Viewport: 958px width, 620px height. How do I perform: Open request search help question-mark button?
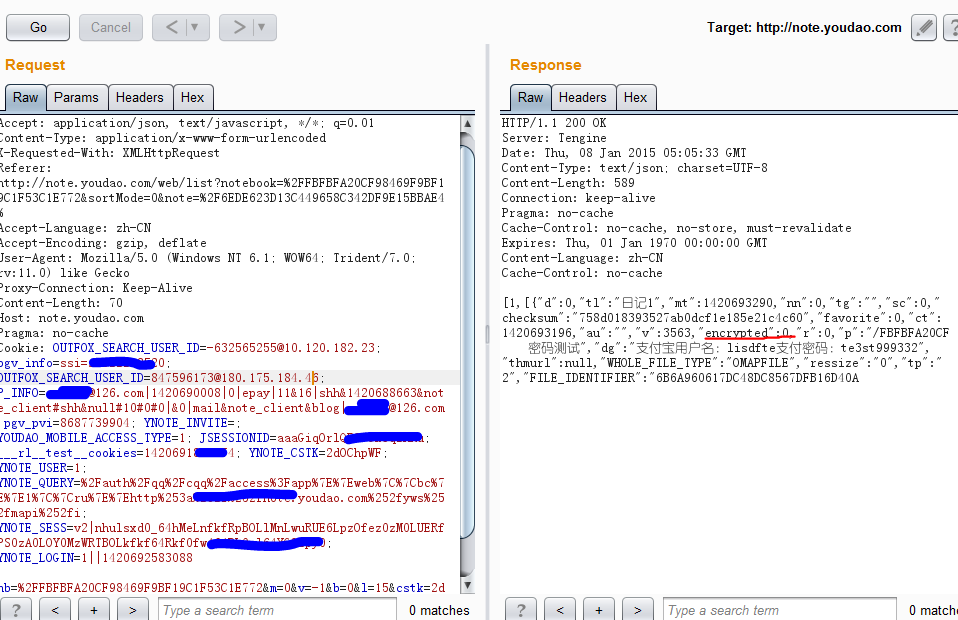pos(16,610)
